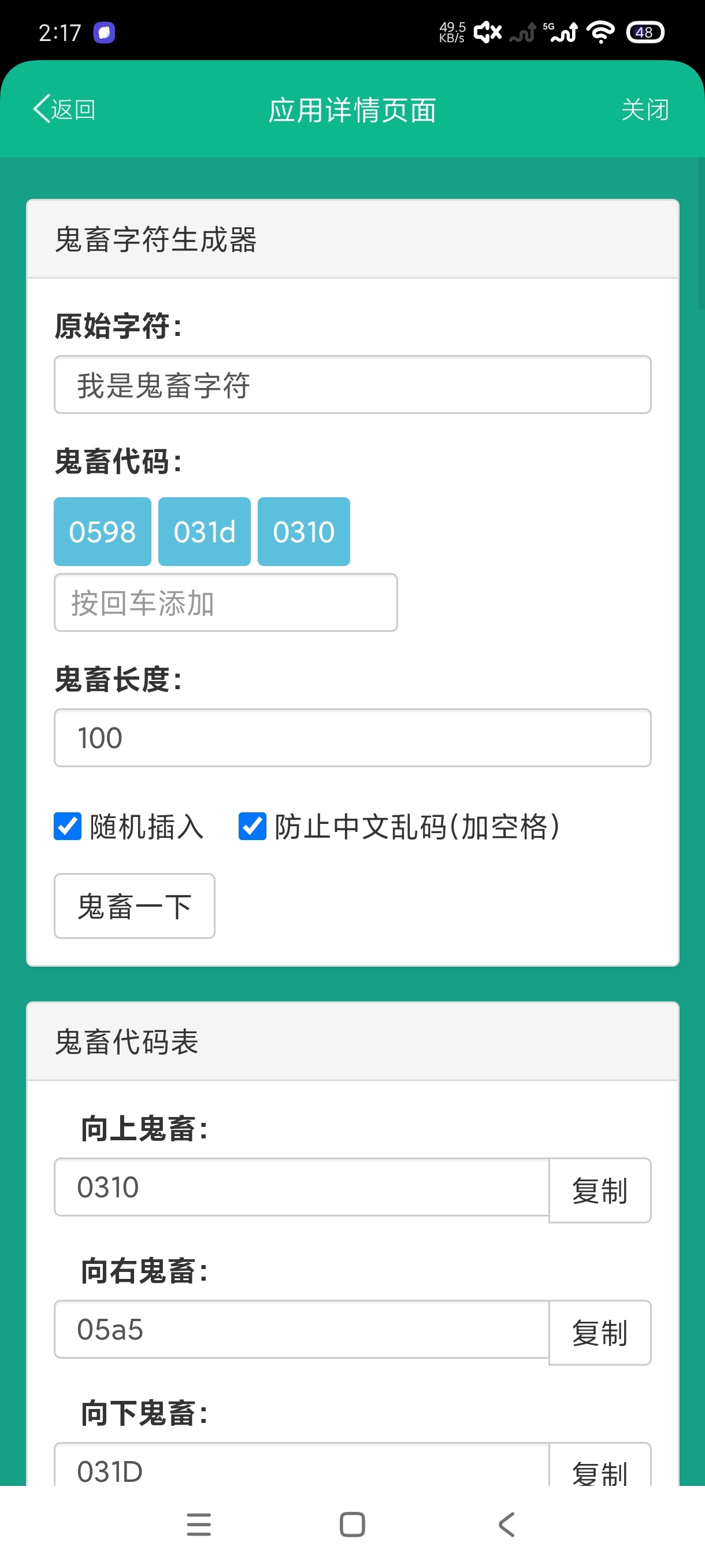705x1568 pixels.
Task: Tap the battery indicator icon
Action: pos(645,32)
